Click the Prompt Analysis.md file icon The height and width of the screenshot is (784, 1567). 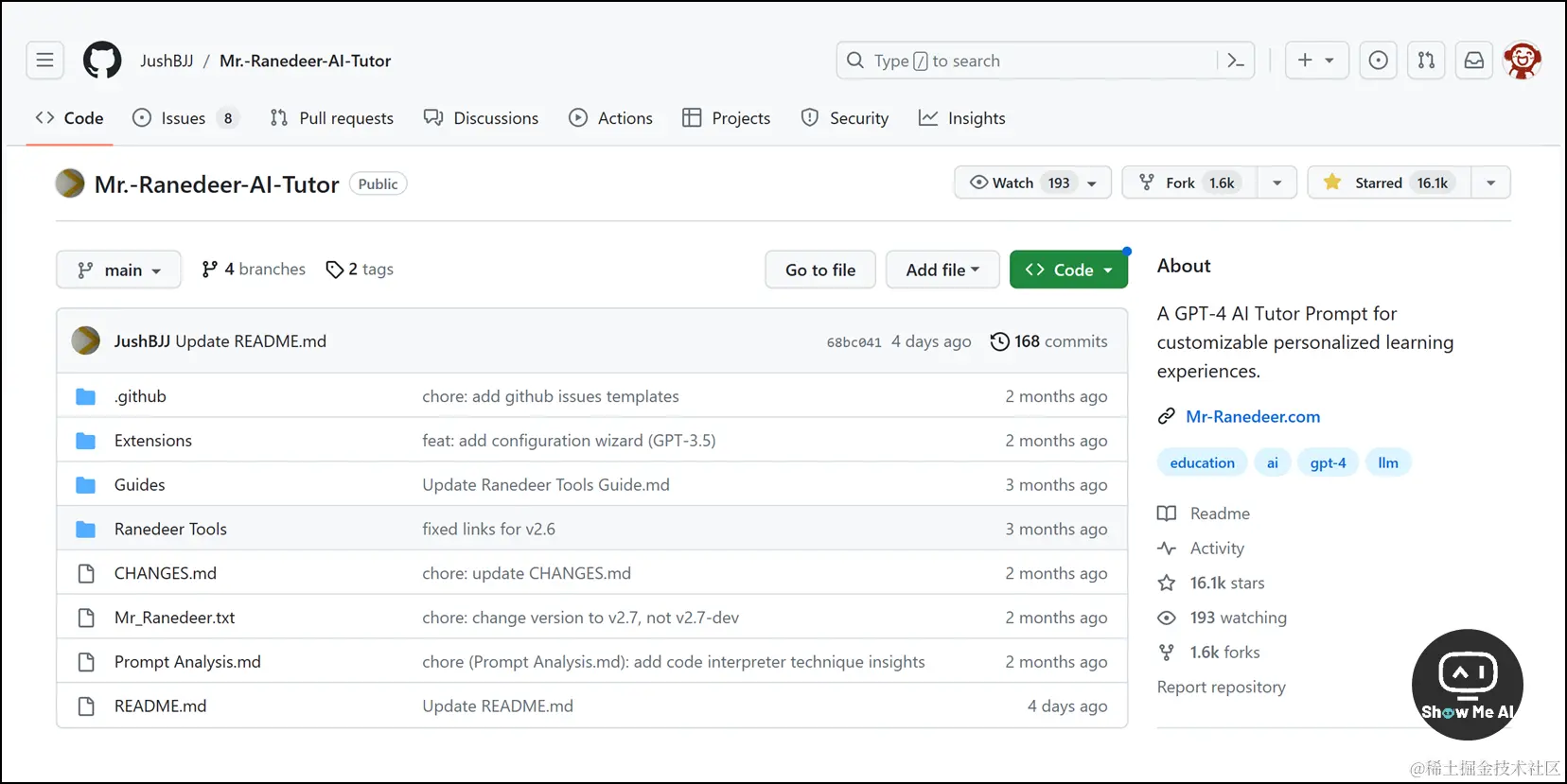(x=86, y=662)
